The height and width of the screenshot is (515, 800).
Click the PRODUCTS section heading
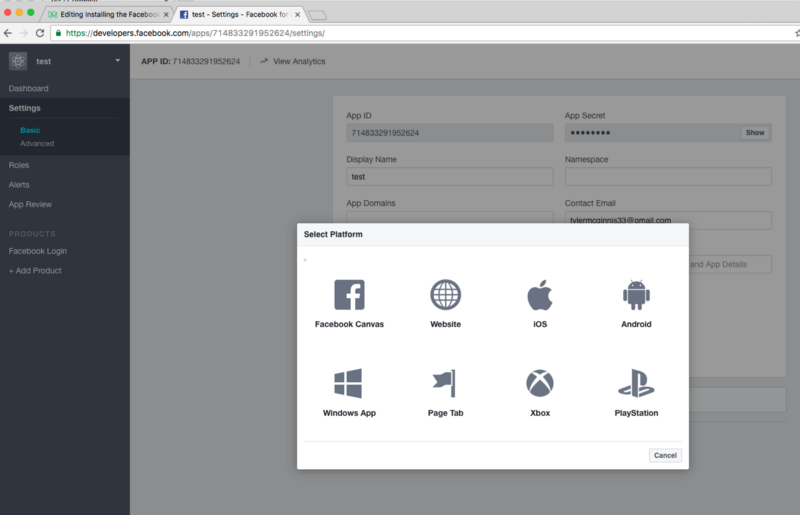[x=32, y=234]
